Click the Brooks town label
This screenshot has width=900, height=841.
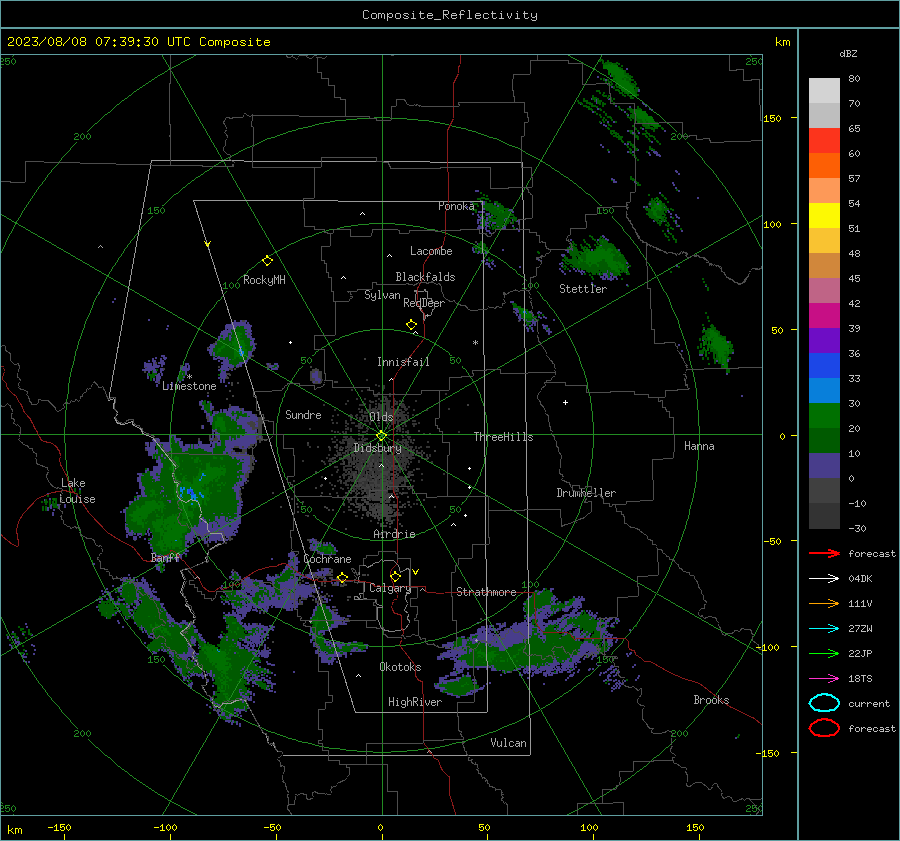pos(711,700)
